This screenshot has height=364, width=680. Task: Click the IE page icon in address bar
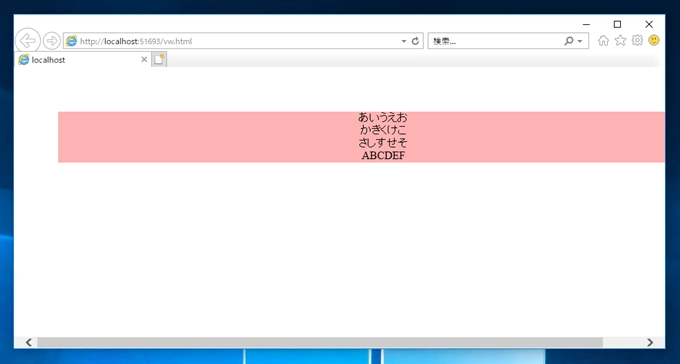tap(71, 41)
